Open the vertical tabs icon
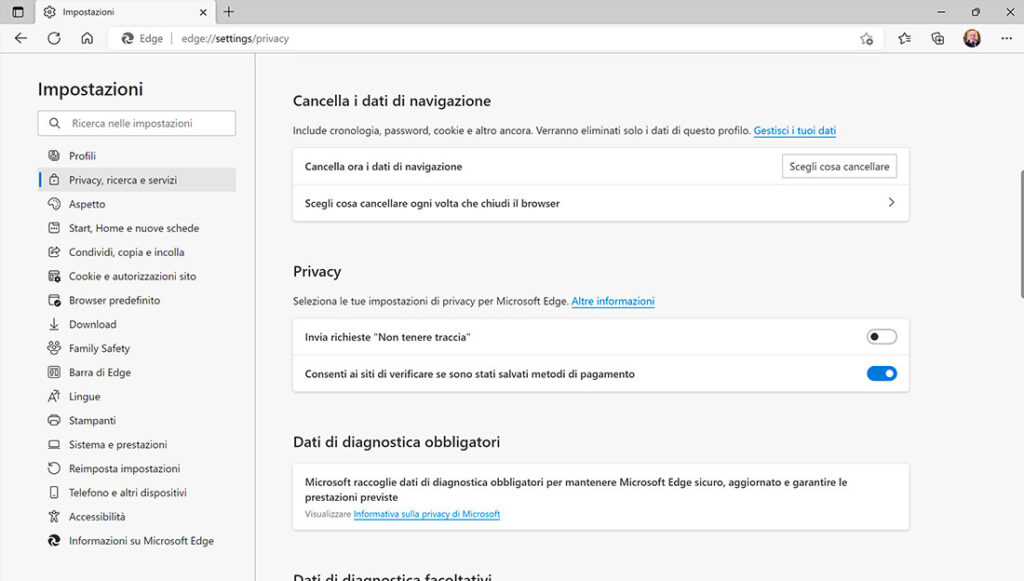1024x581 pixels. coord(18,12)
